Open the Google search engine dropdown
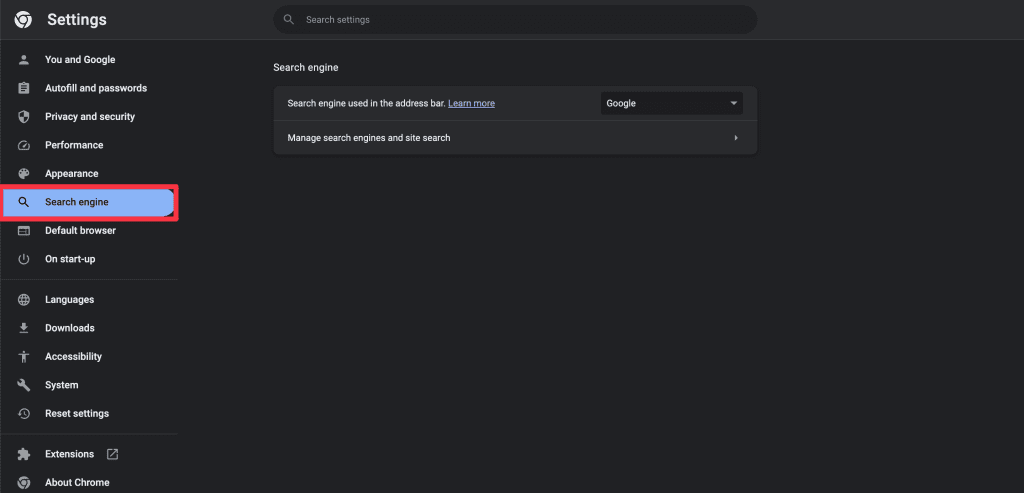Screen dimensions: 1024x493 click(671, 103)
